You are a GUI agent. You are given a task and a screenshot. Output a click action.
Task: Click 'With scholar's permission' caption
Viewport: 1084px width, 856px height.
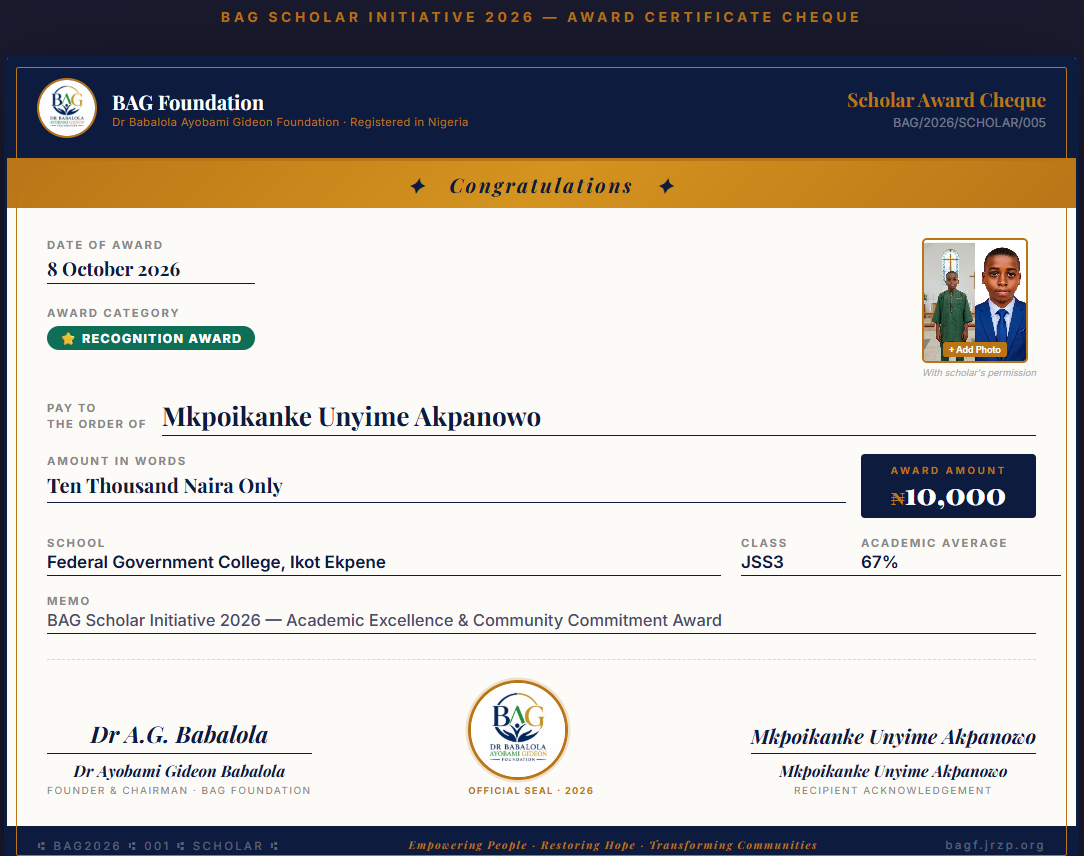979,373
